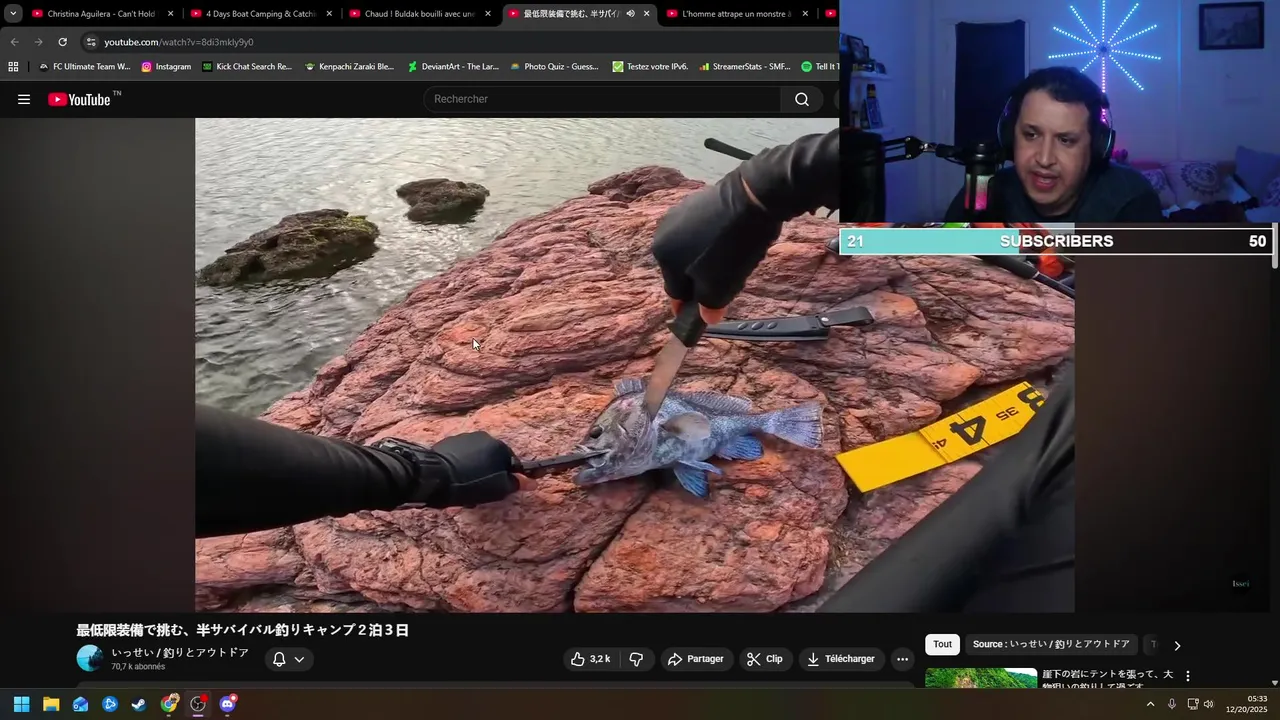The width and height of the screenshot is (1280, 720).
Task: Open the recommended video thumbnail with green cliffs
Action: [x=981, y=678]
